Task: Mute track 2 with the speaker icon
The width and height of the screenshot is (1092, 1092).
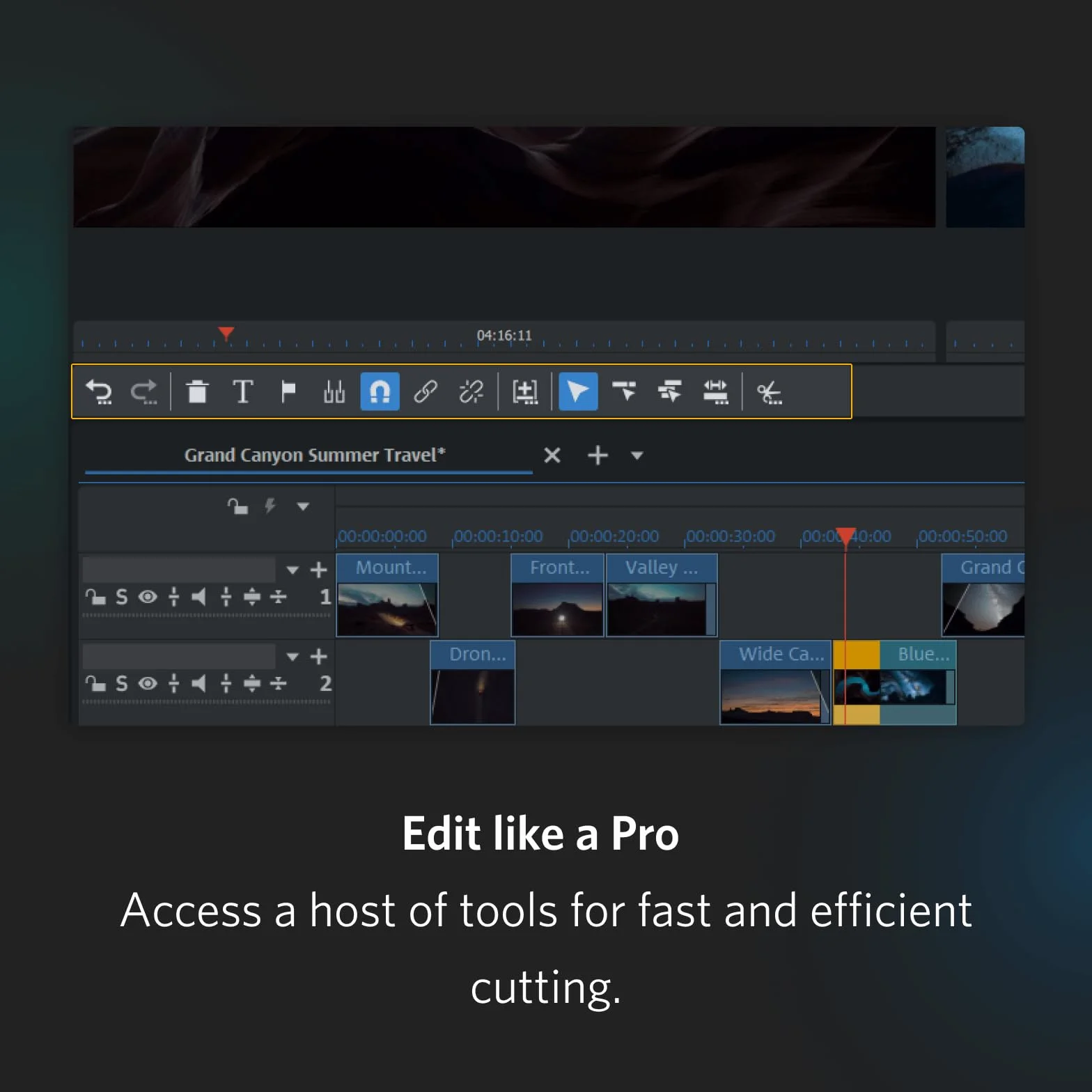Action: [198, 683]
